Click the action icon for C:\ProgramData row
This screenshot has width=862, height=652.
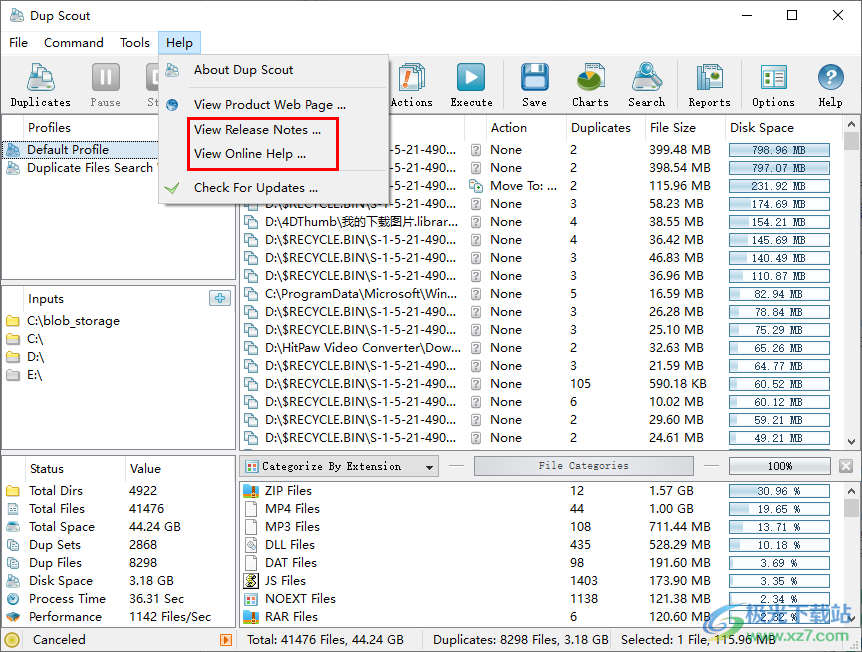(476, 294)
